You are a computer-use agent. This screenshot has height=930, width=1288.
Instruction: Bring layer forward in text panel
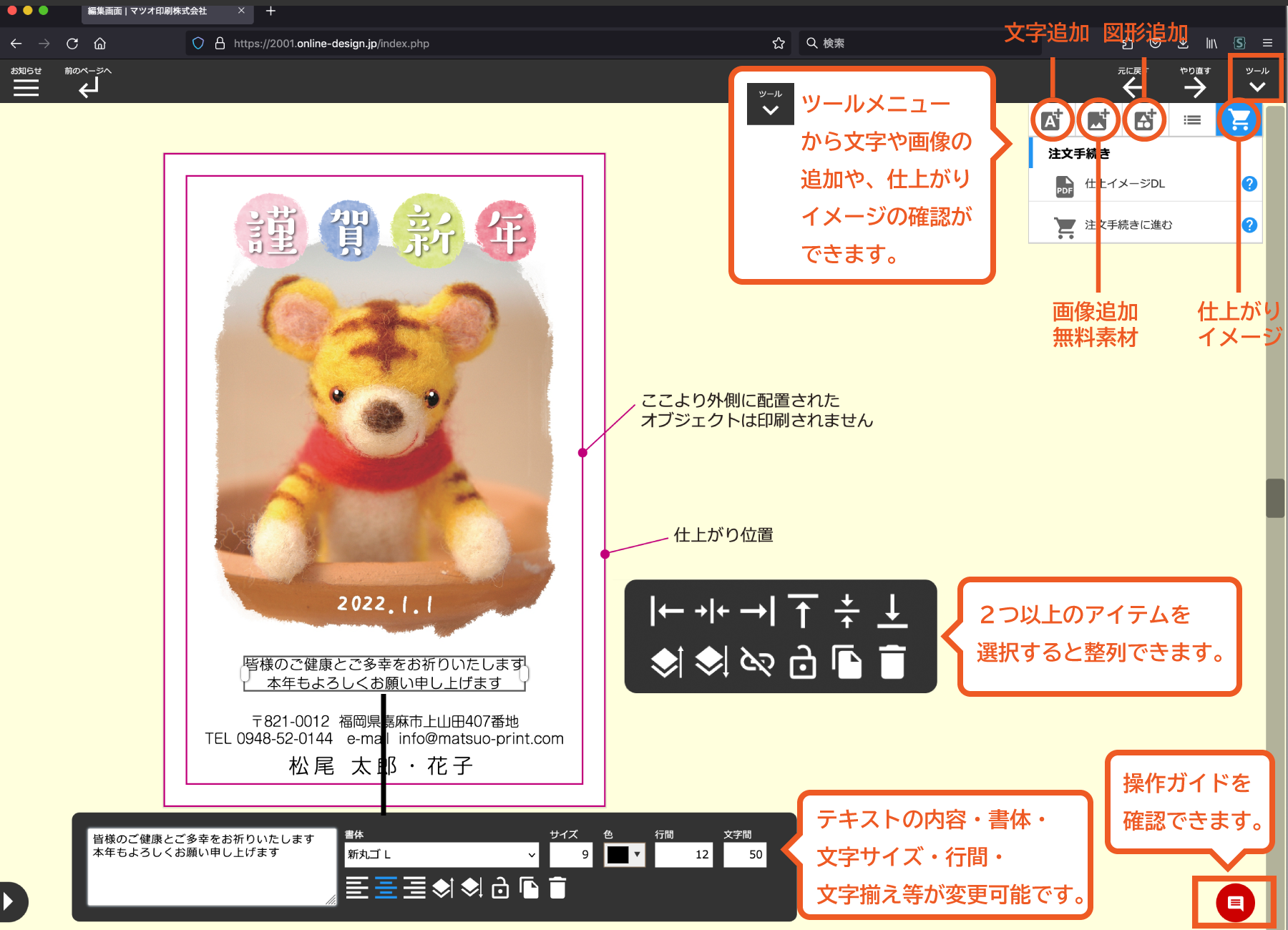click(443, 888)
